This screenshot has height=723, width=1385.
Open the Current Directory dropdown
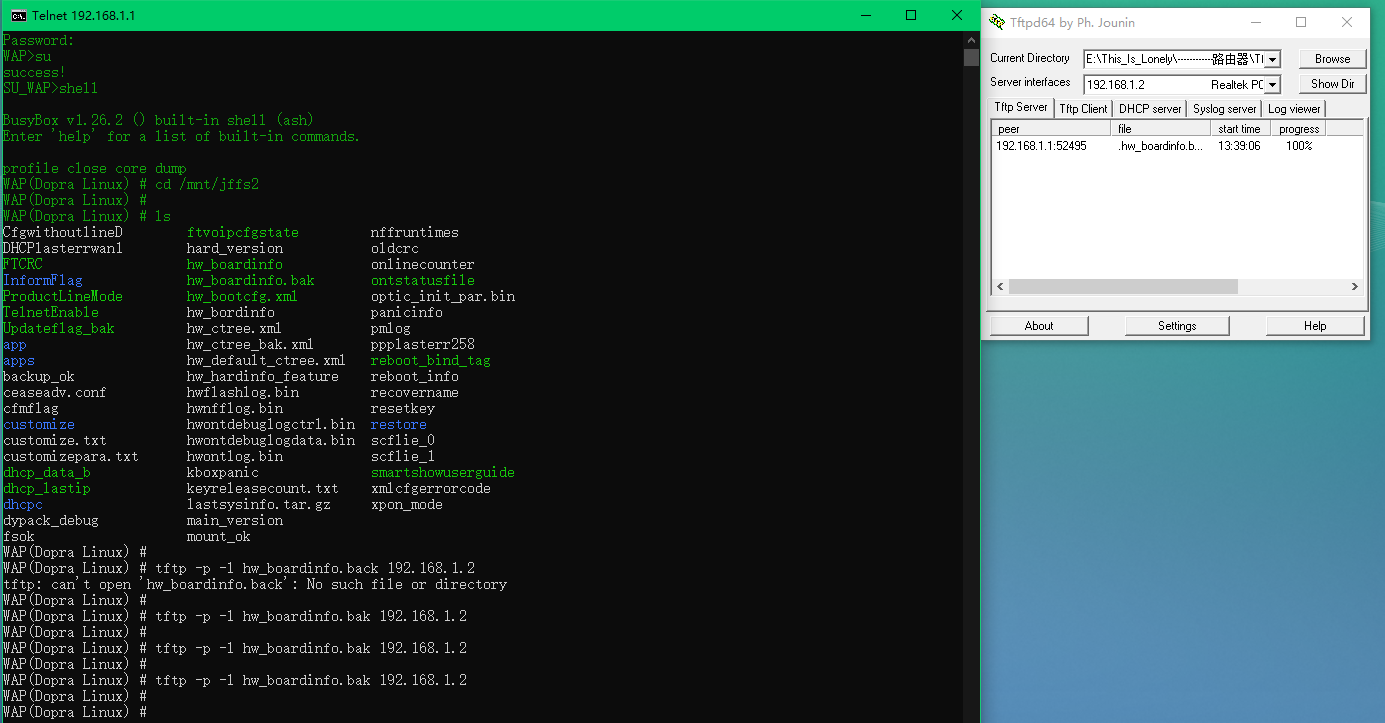click(1273, 60)
